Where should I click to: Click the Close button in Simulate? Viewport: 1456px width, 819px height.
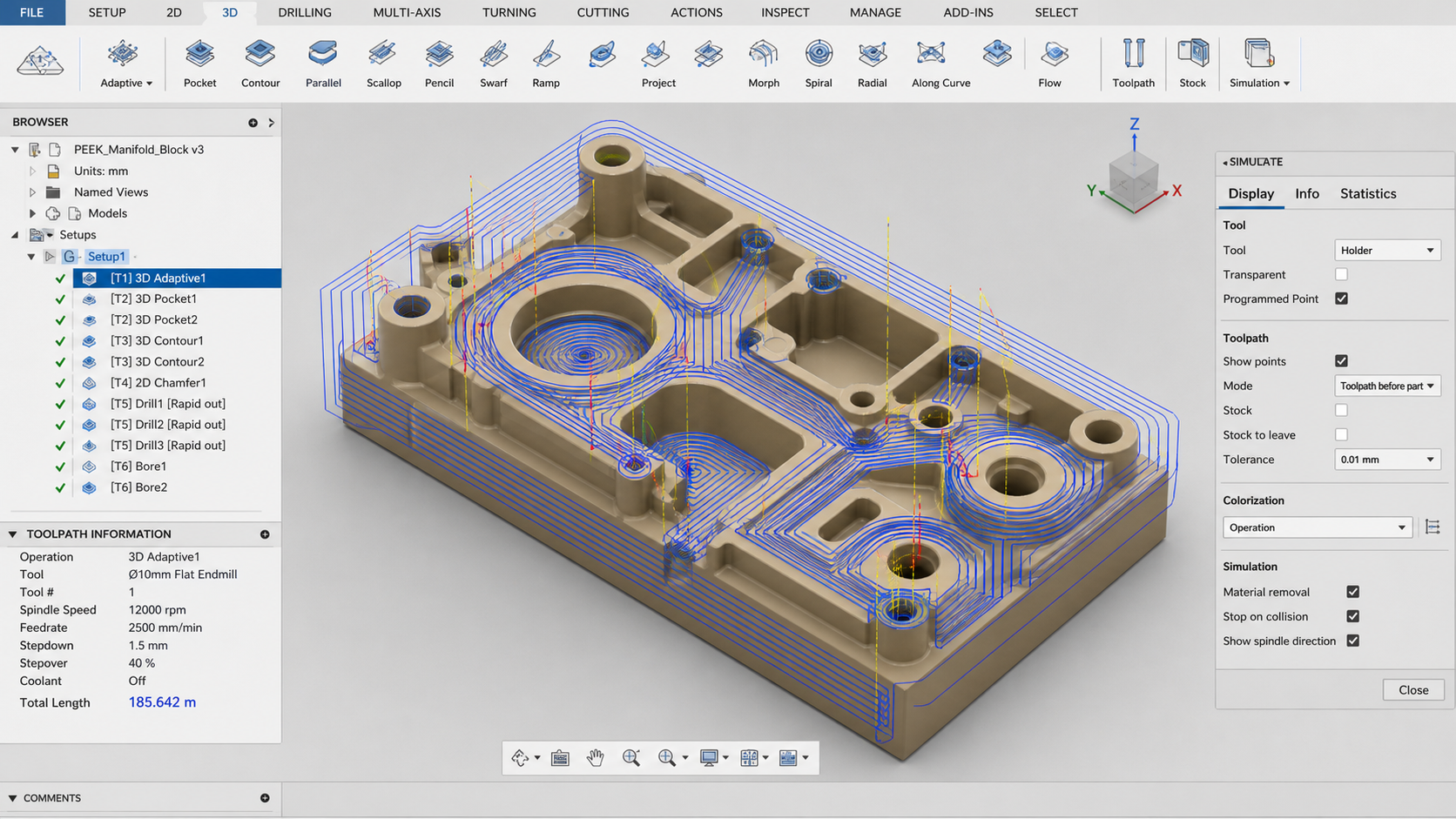coord(1413,689)
